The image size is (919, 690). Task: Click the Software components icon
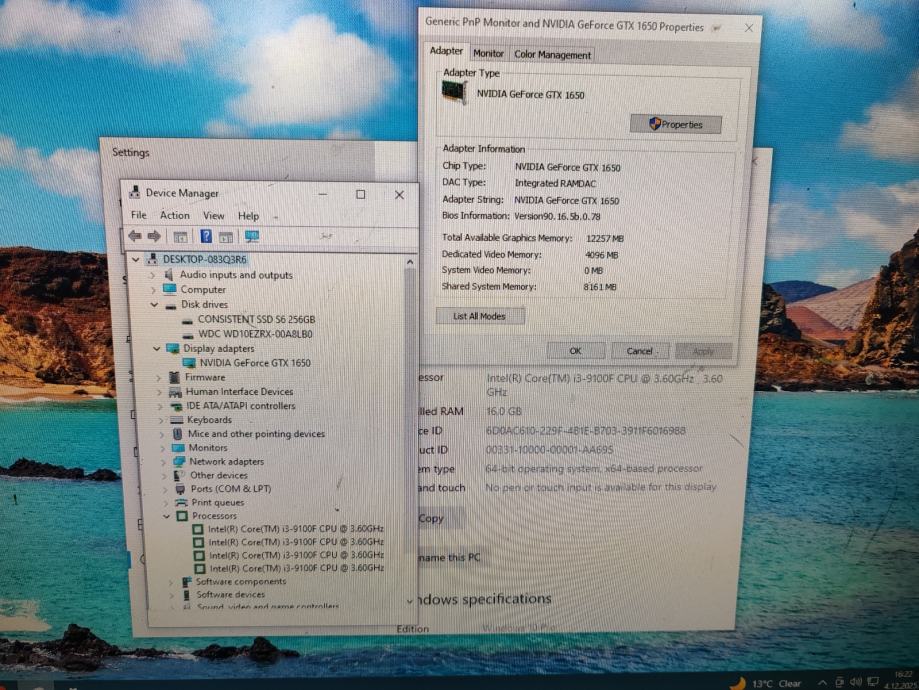point(186,582)
